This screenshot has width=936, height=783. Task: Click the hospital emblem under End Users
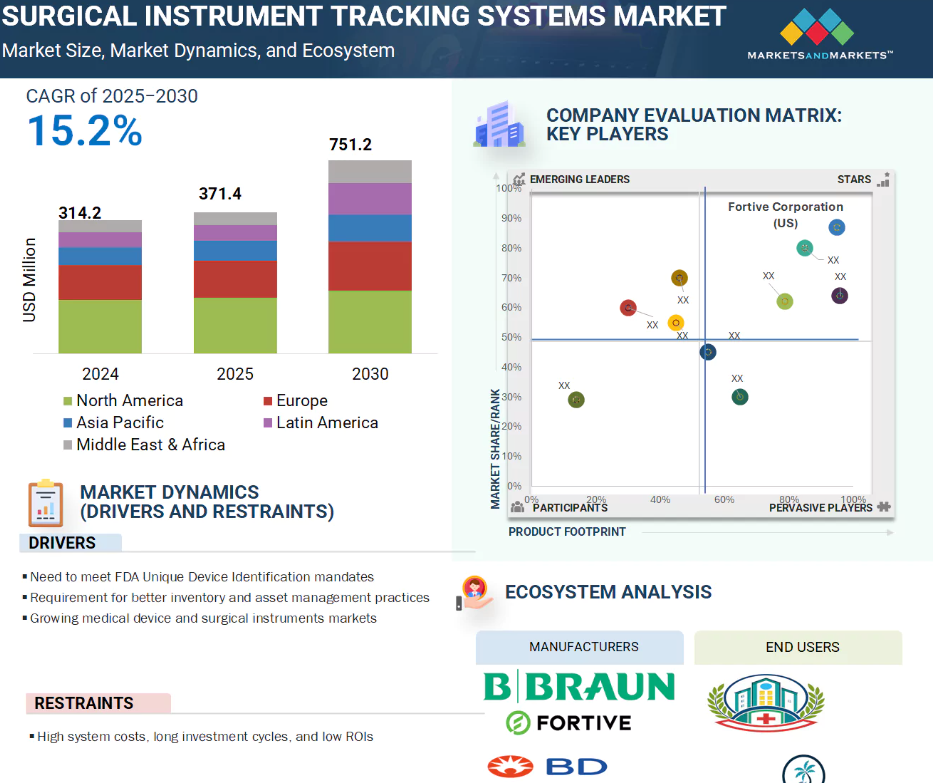click(x=766, y=702)
